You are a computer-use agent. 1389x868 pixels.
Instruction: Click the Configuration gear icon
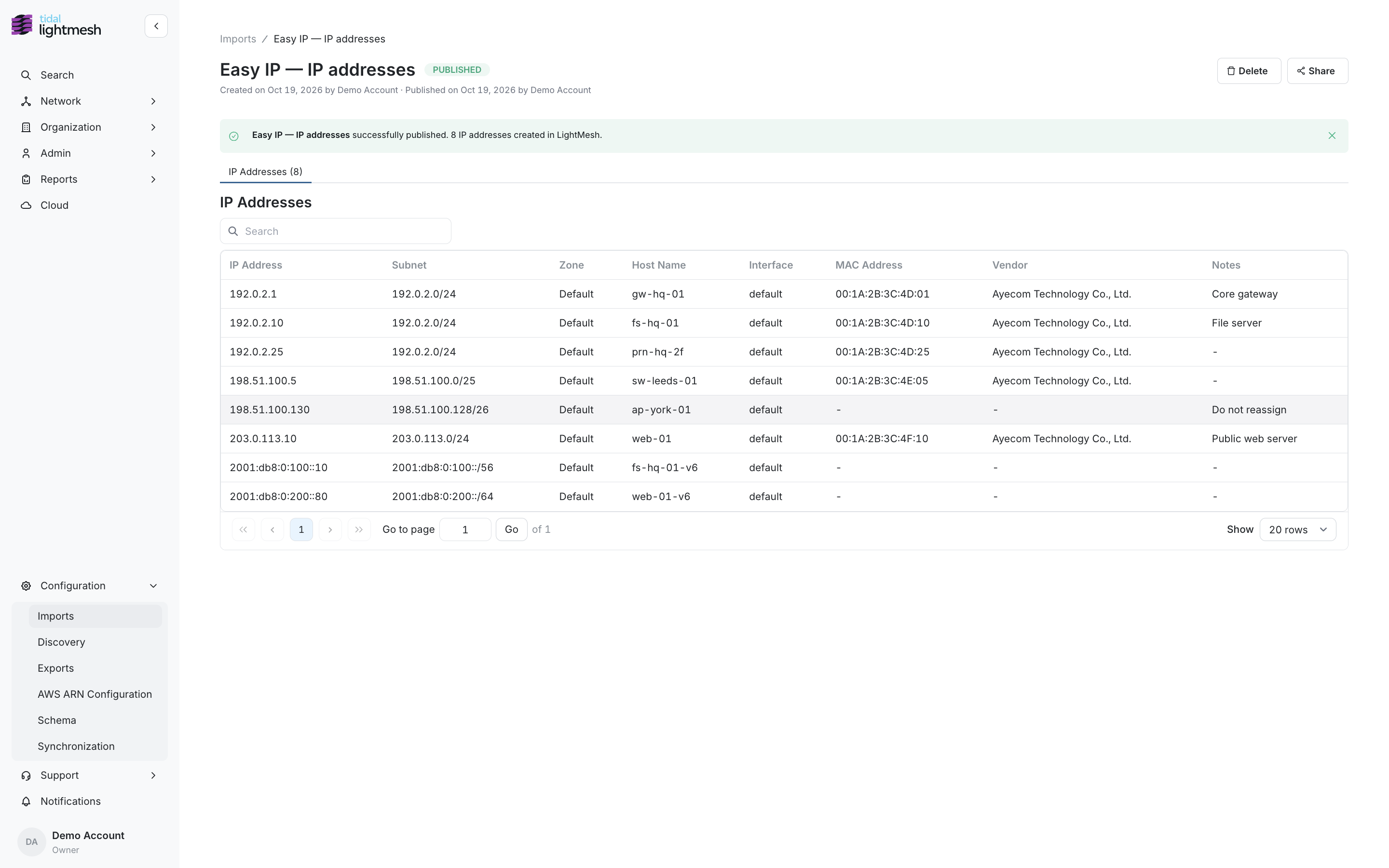click(x=26, y=585)
